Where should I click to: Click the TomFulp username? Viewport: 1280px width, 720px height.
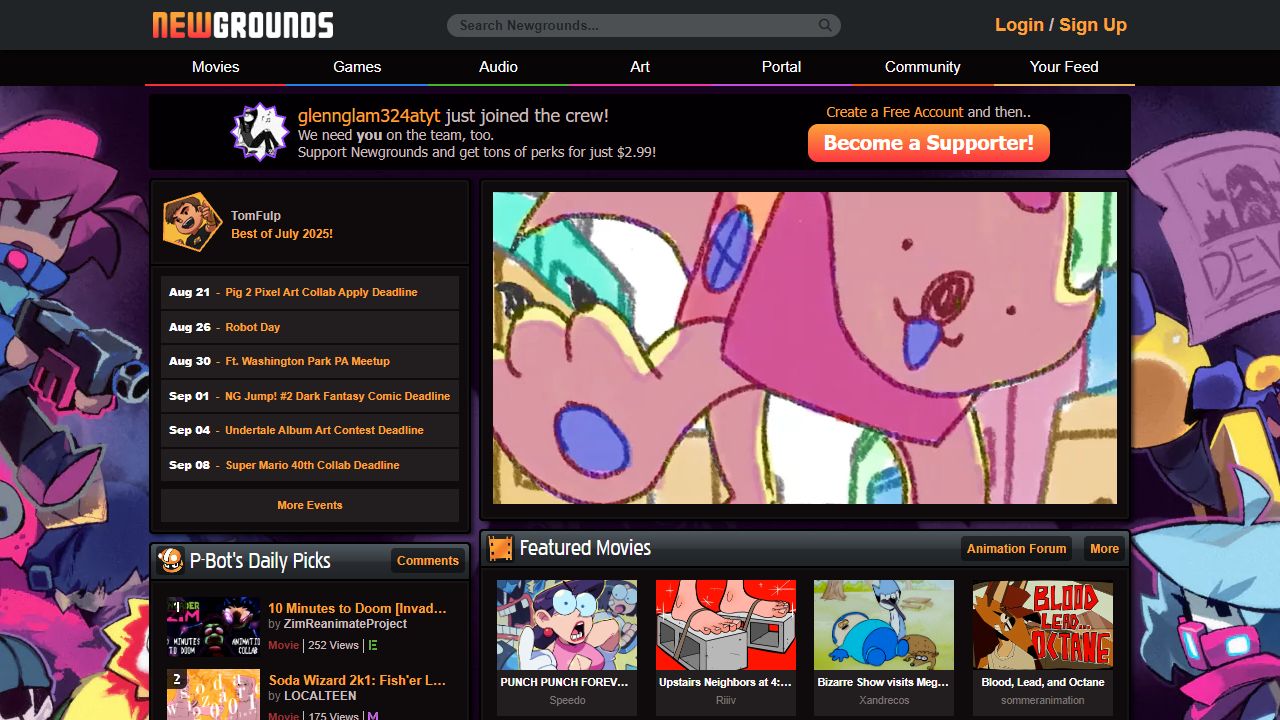(256, 215)
